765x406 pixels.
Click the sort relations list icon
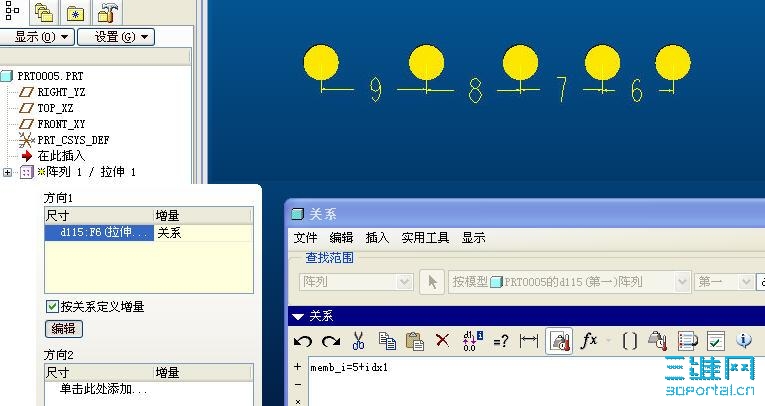click(687, 341)
